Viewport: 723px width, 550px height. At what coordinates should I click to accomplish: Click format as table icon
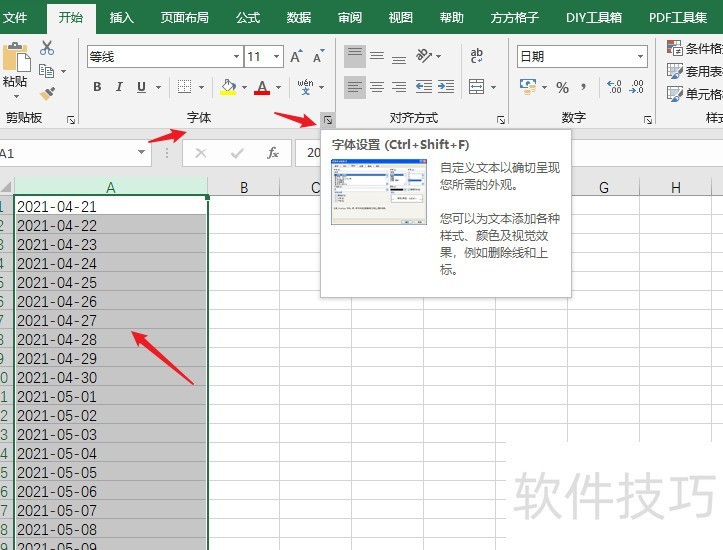(675, 71)
